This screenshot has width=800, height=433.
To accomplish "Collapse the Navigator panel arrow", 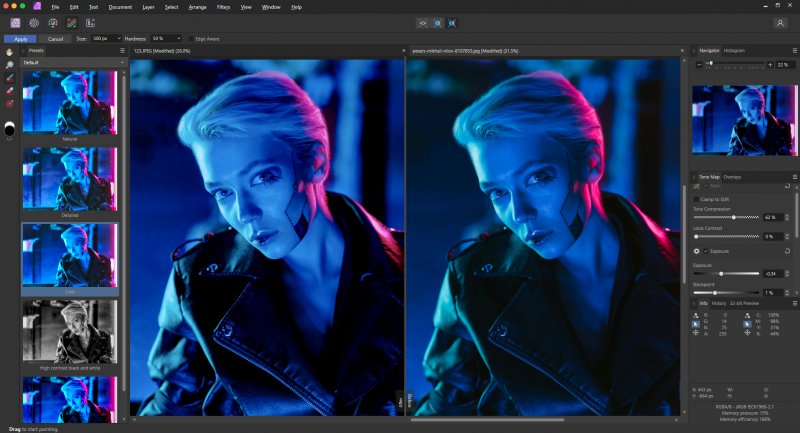I will point(694,50).
